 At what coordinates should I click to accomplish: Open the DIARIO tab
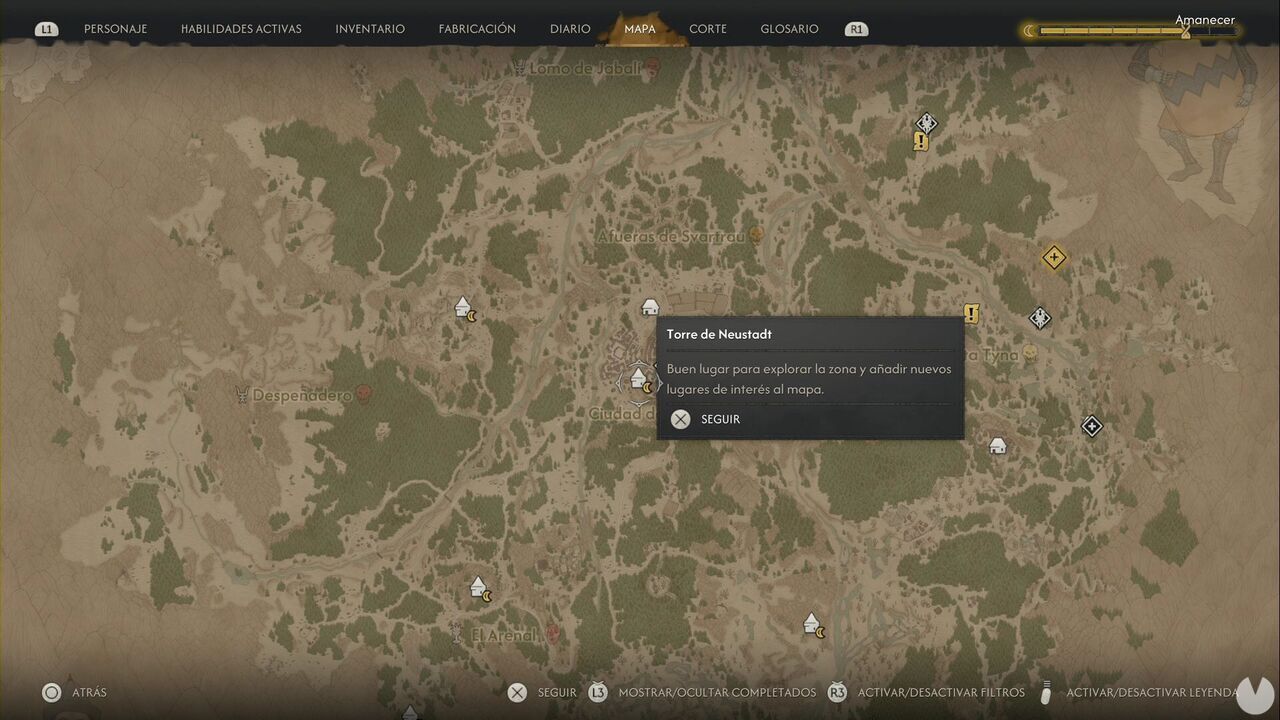(570, 29)
